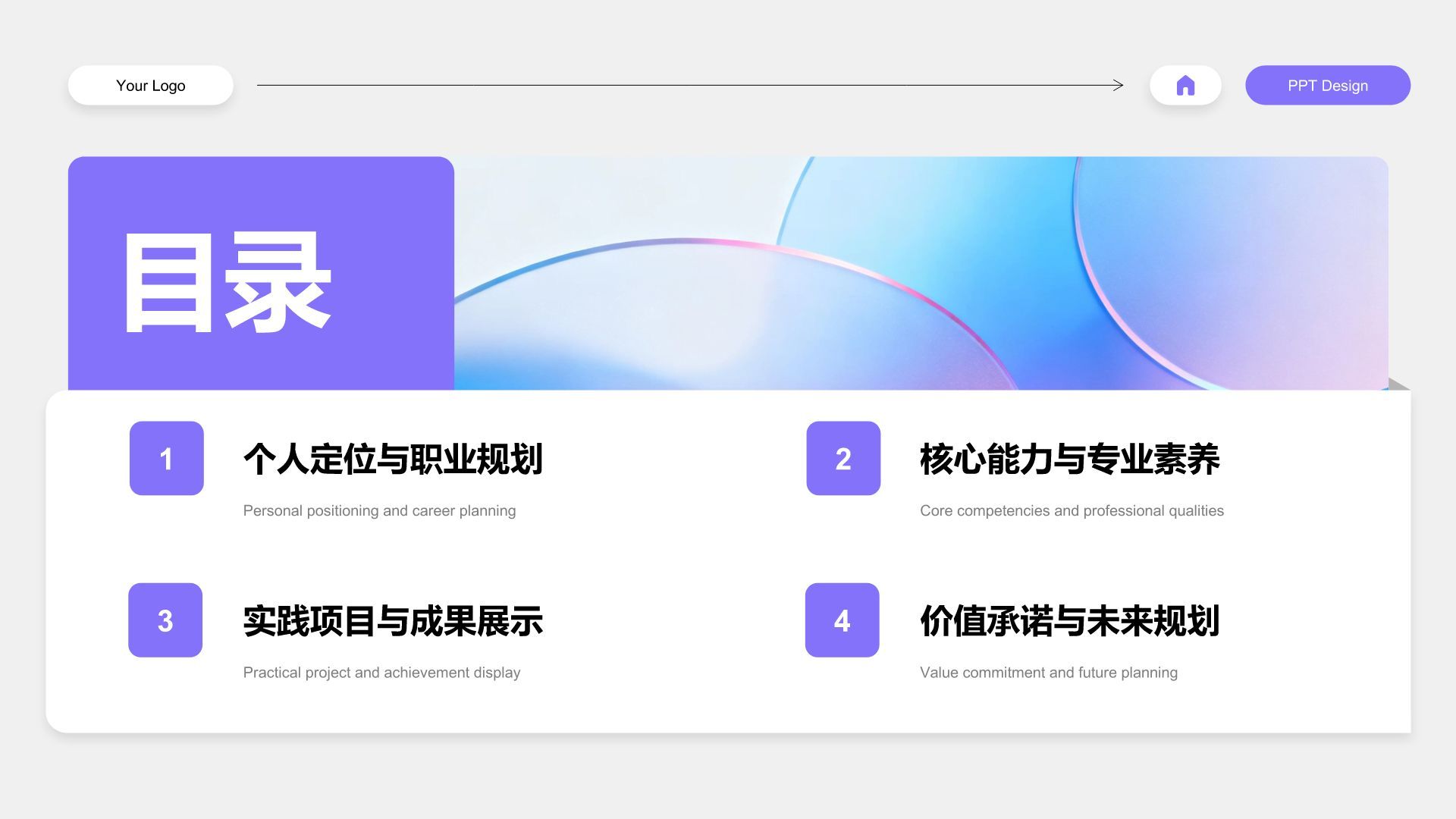Select the number 3 purple badge

(165, 620)
